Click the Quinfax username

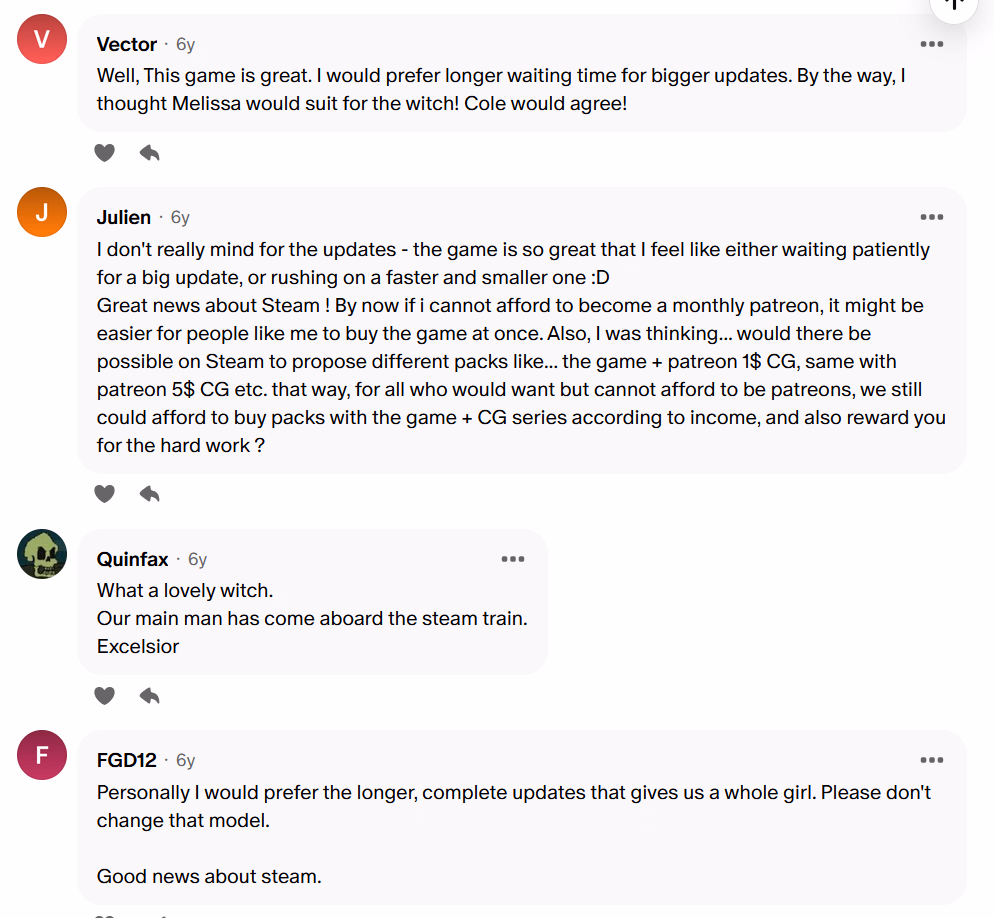click(133, 559)
